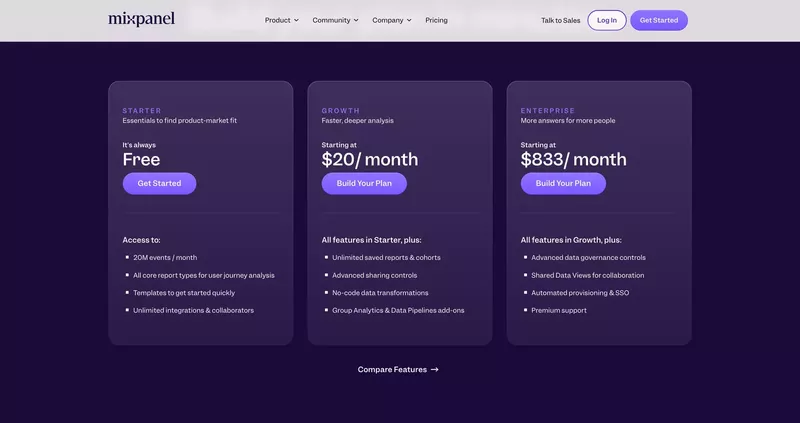Go to the Pricing page

436,20
